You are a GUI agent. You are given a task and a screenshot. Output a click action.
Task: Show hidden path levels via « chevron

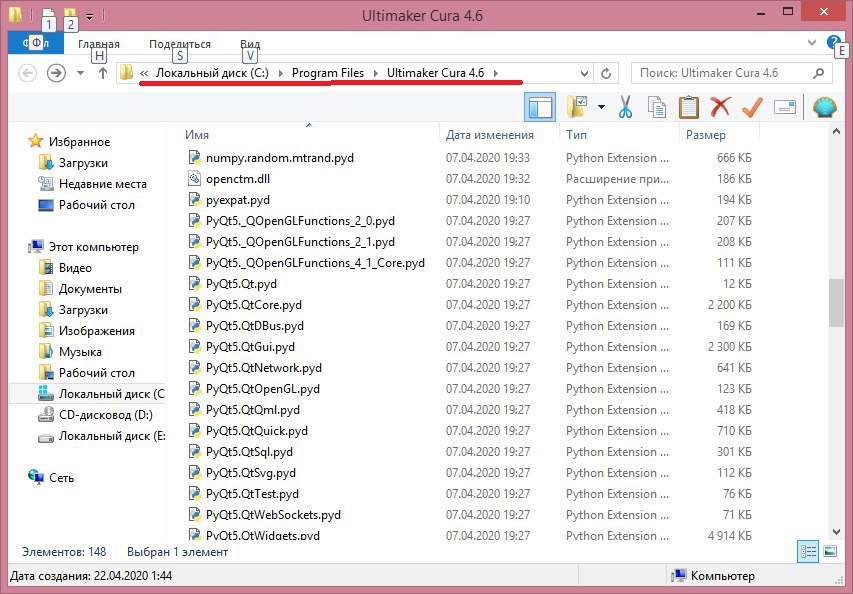(x=144, y=73)
